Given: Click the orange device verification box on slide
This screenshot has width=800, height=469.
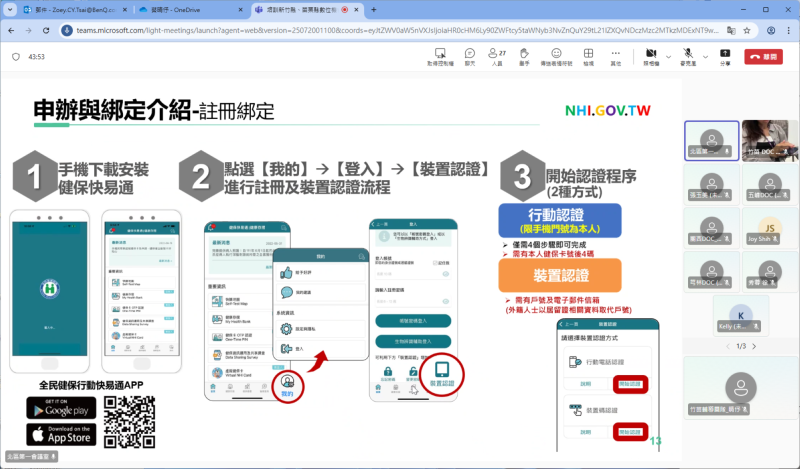Looking at the screenshot, I should [x=560, y=275].
